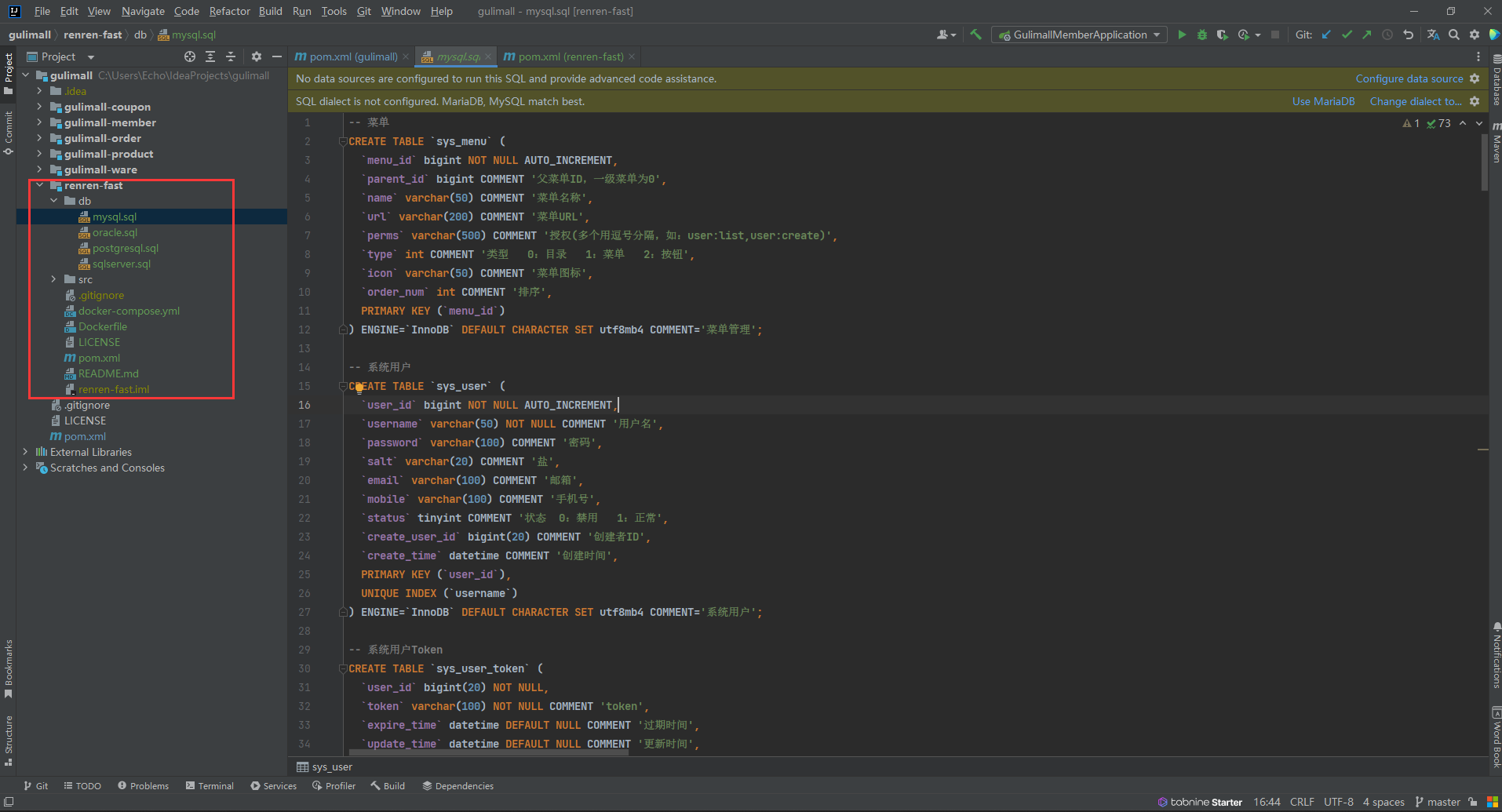The height and width of the screenshot is (812, 1502).
Task: Start debugging with the bug icon
Action: pos(1201,35)
